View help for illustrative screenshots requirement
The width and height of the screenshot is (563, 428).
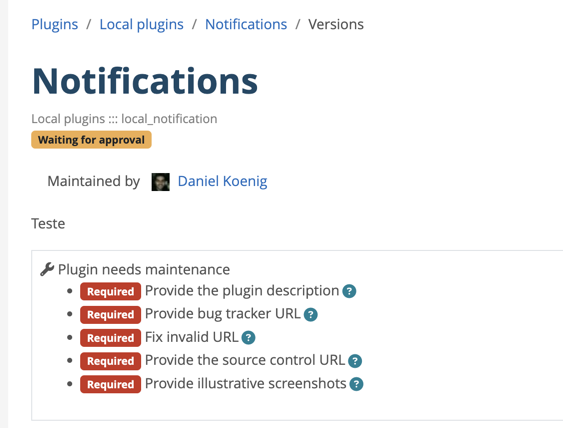[x=357, y=384]
